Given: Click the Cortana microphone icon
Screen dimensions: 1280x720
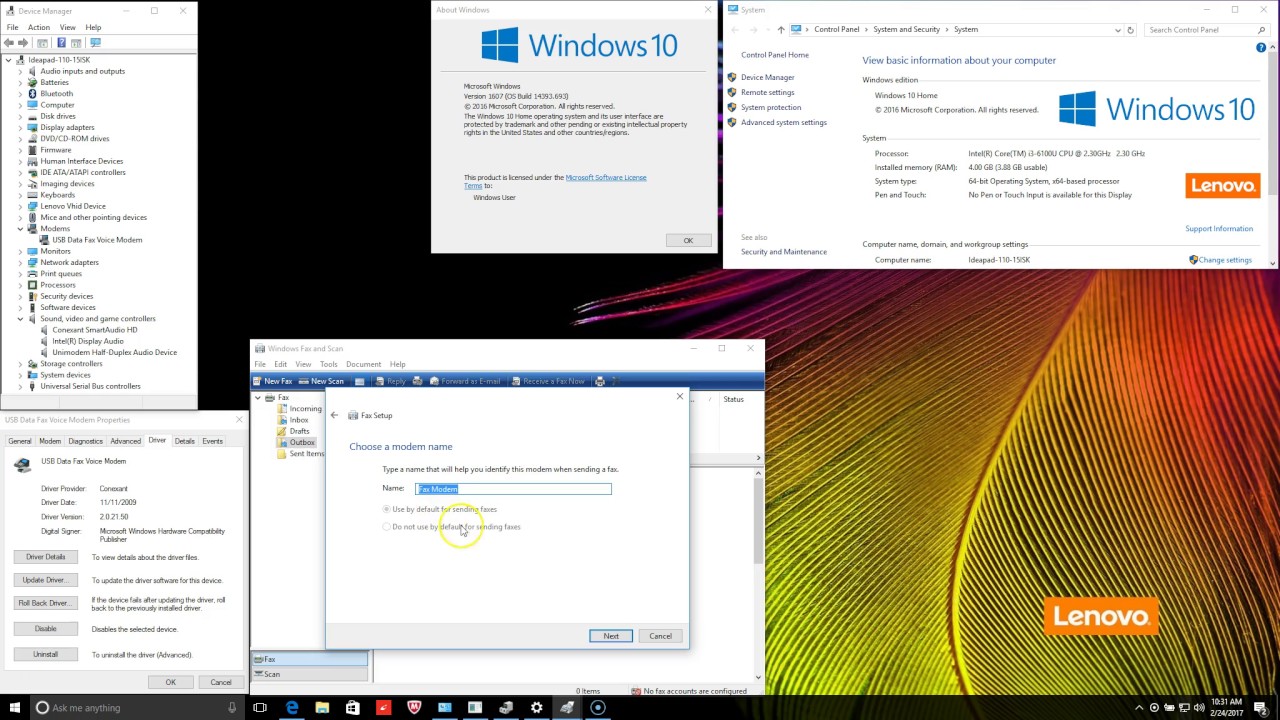Looking at the screenshot, I should point(232,707).
